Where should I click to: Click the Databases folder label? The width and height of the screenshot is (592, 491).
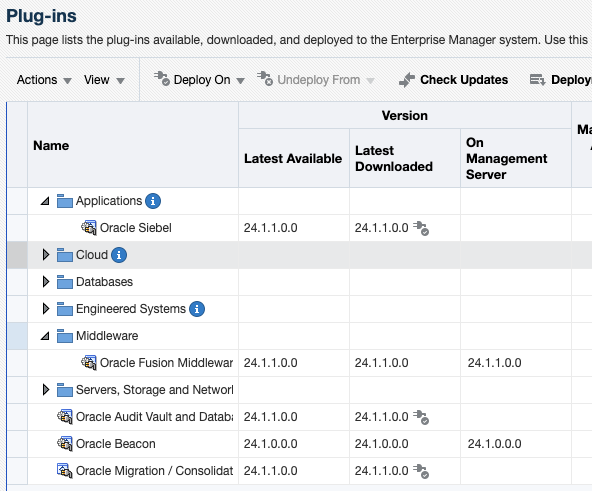click(104, 282)
